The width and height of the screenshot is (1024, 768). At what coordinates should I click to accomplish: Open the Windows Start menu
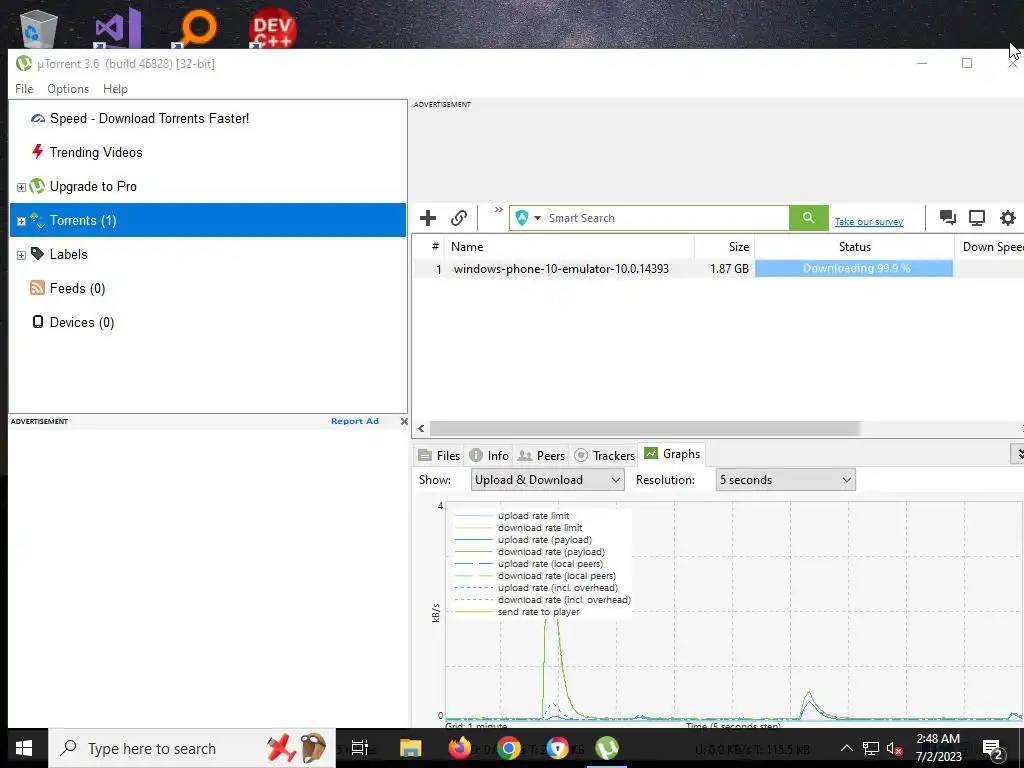point(24,748)
